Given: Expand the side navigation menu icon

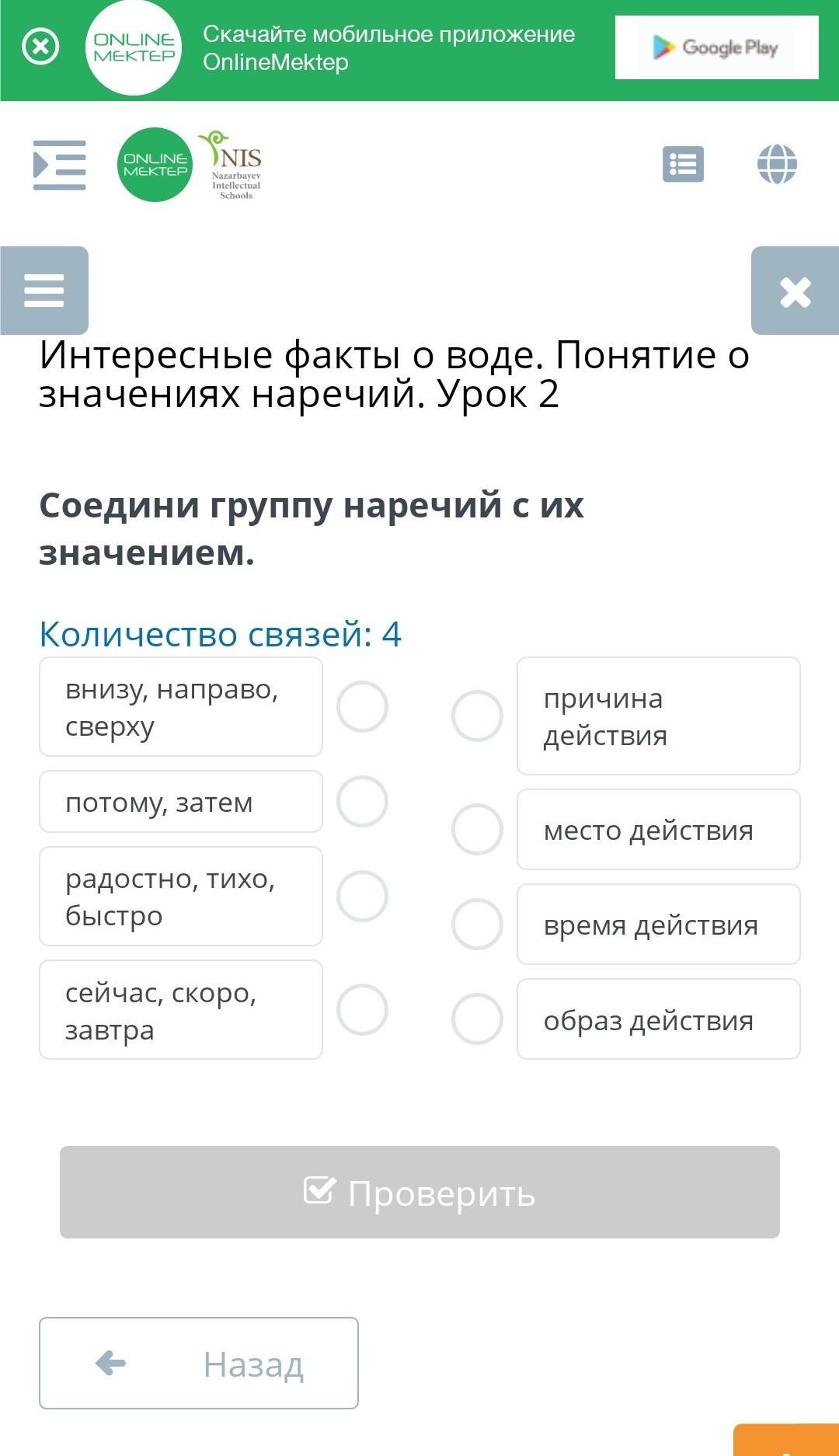Looking at the screenshot, I should (59, 165).
